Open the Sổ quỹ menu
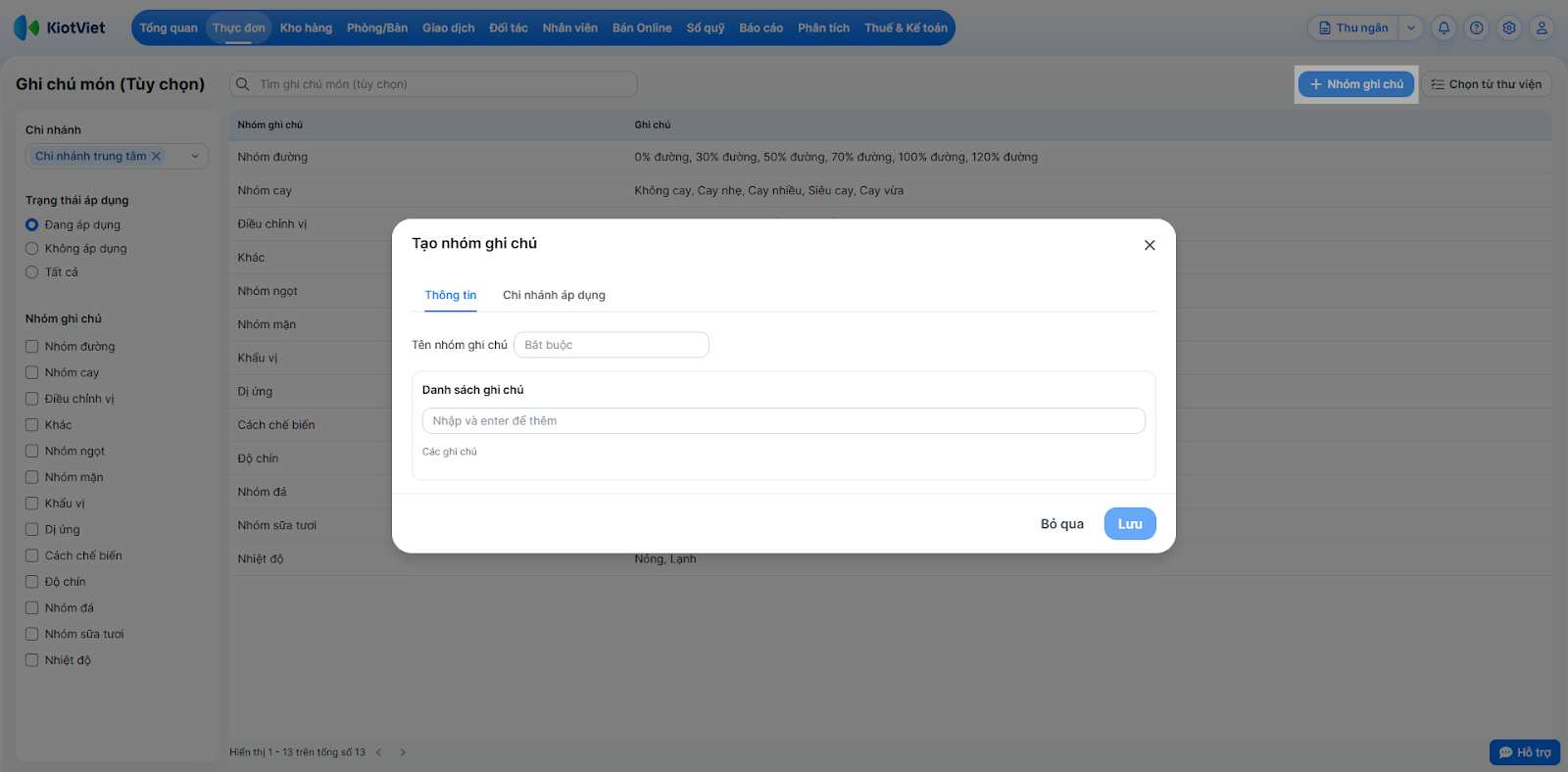The width and height of the screenshot is (1568, 772). (706, 27)
